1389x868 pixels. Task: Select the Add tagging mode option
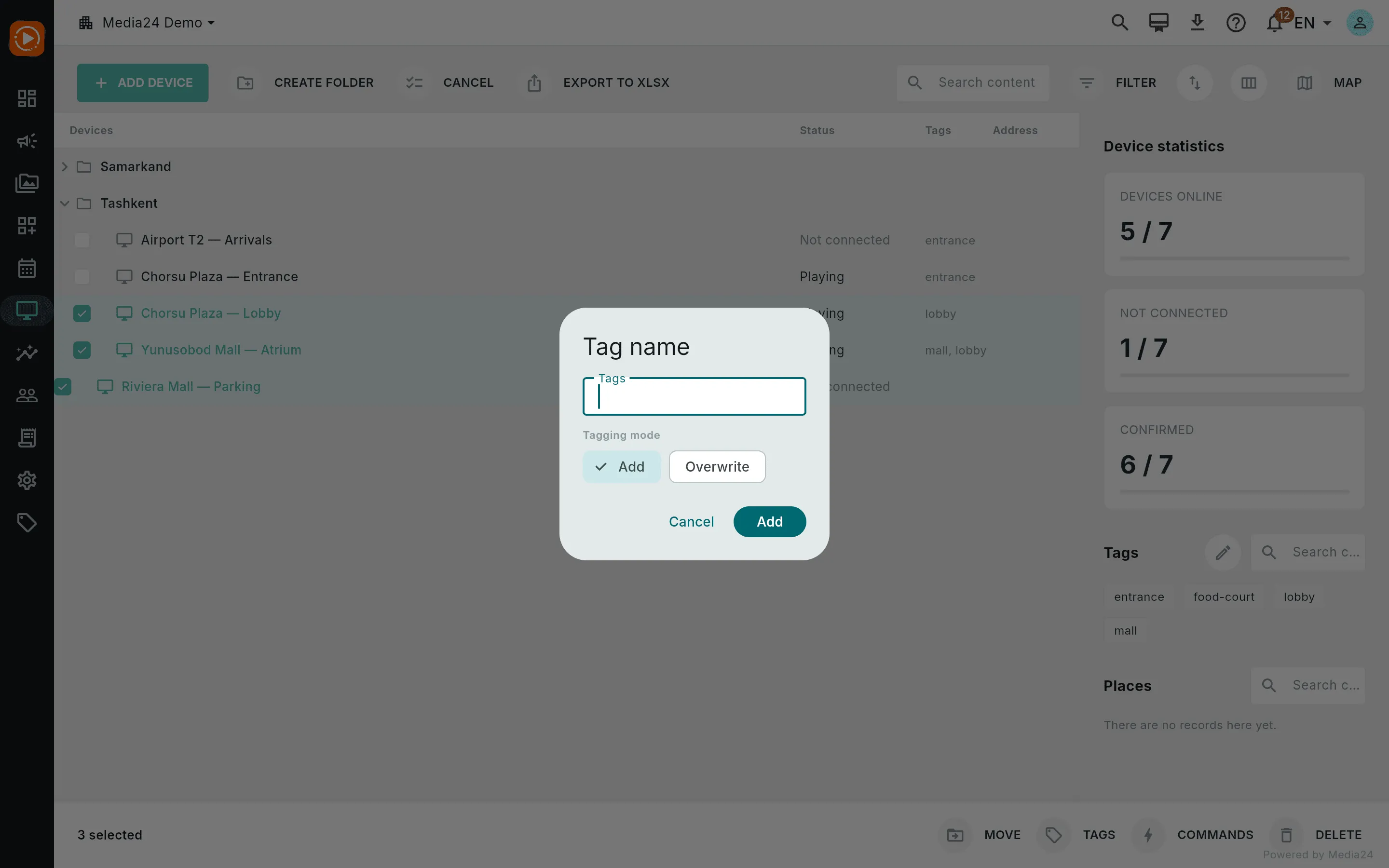(622, 467)
